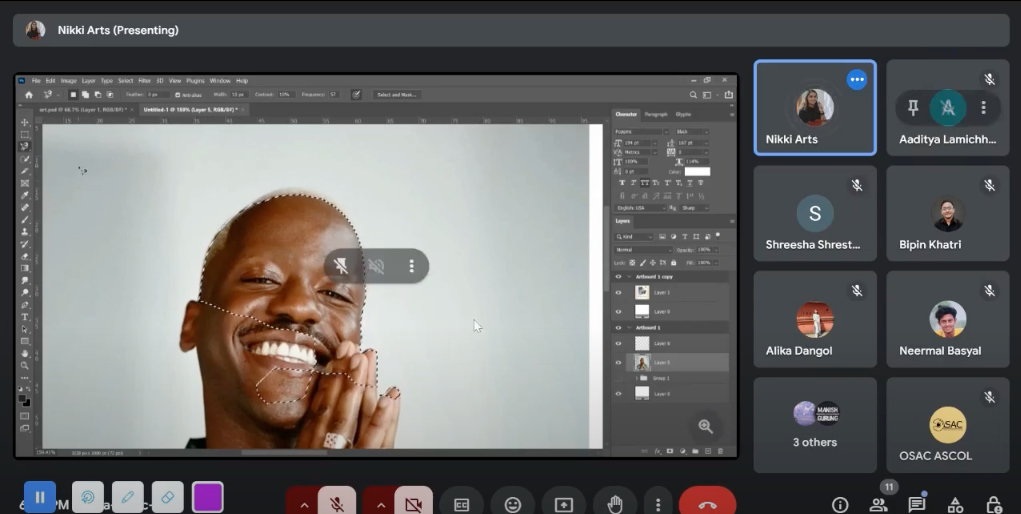Click the Character panel text color swatch

point(697,171)
